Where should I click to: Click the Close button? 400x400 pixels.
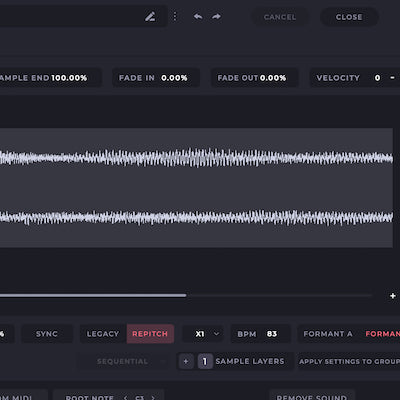click(349, 17)
